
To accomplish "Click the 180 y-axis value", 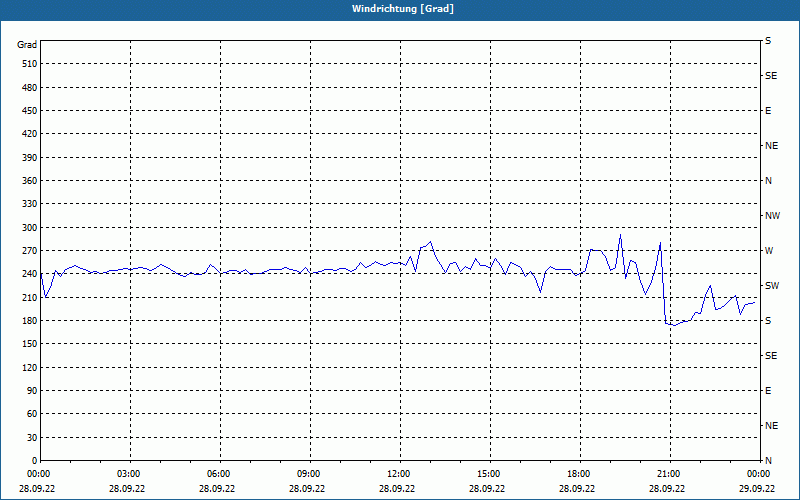I will [x=29, y=321].
